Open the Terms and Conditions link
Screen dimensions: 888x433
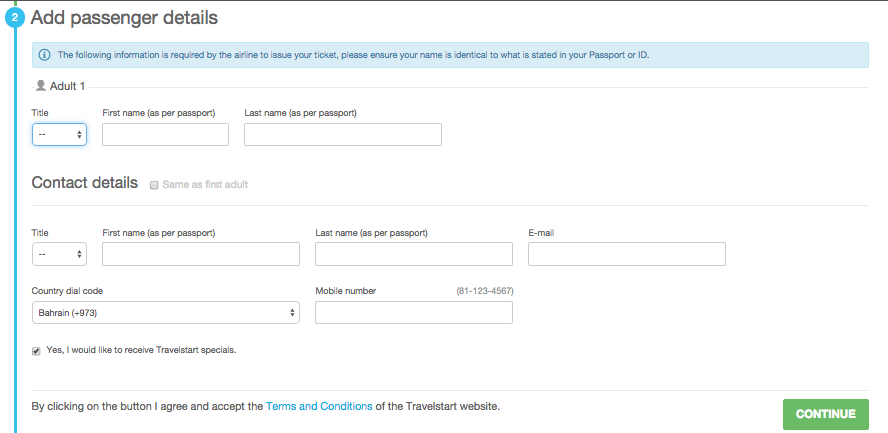[x=319, y=406]
